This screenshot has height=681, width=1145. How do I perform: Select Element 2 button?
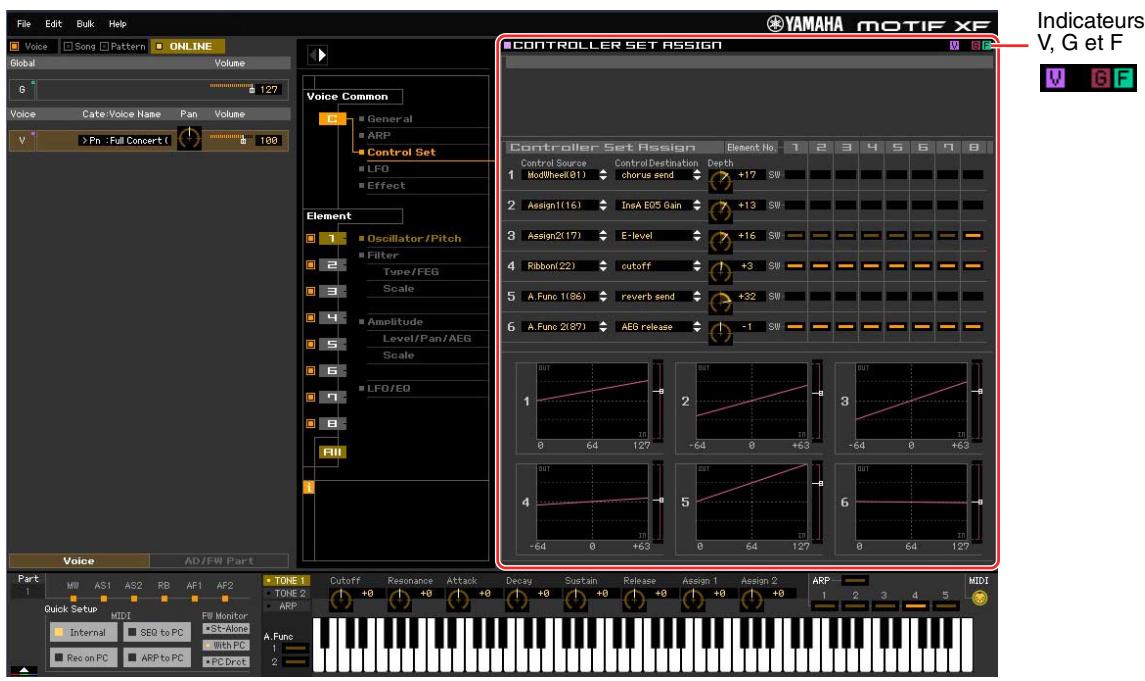point(332,265)
